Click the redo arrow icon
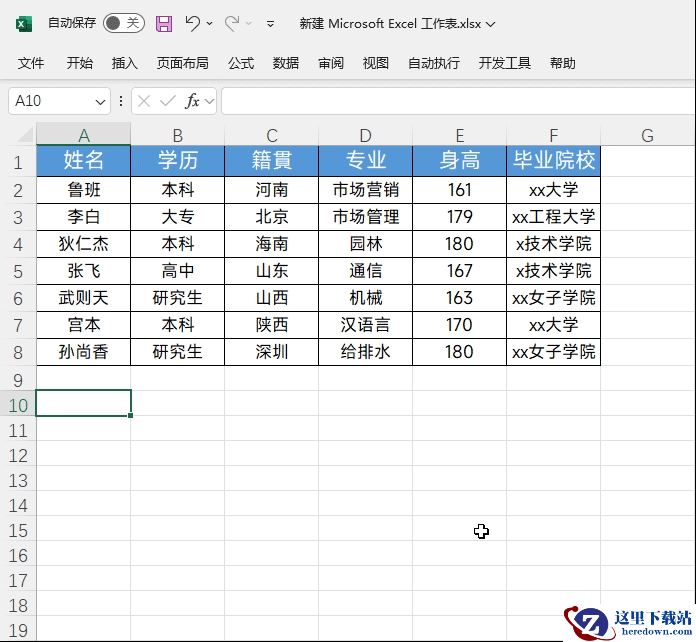696x642 pixels. [232, 23]
